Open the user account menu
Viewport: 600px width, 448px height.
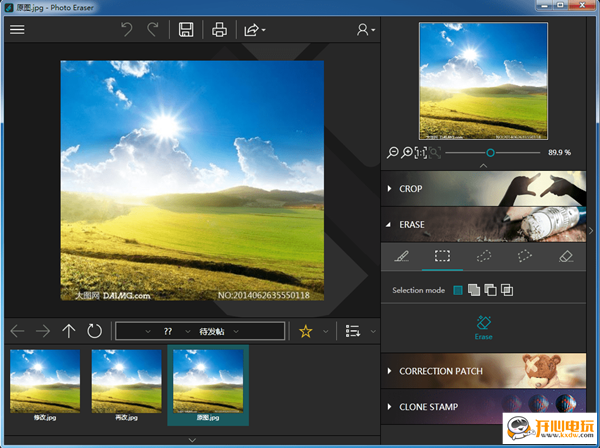365,29
